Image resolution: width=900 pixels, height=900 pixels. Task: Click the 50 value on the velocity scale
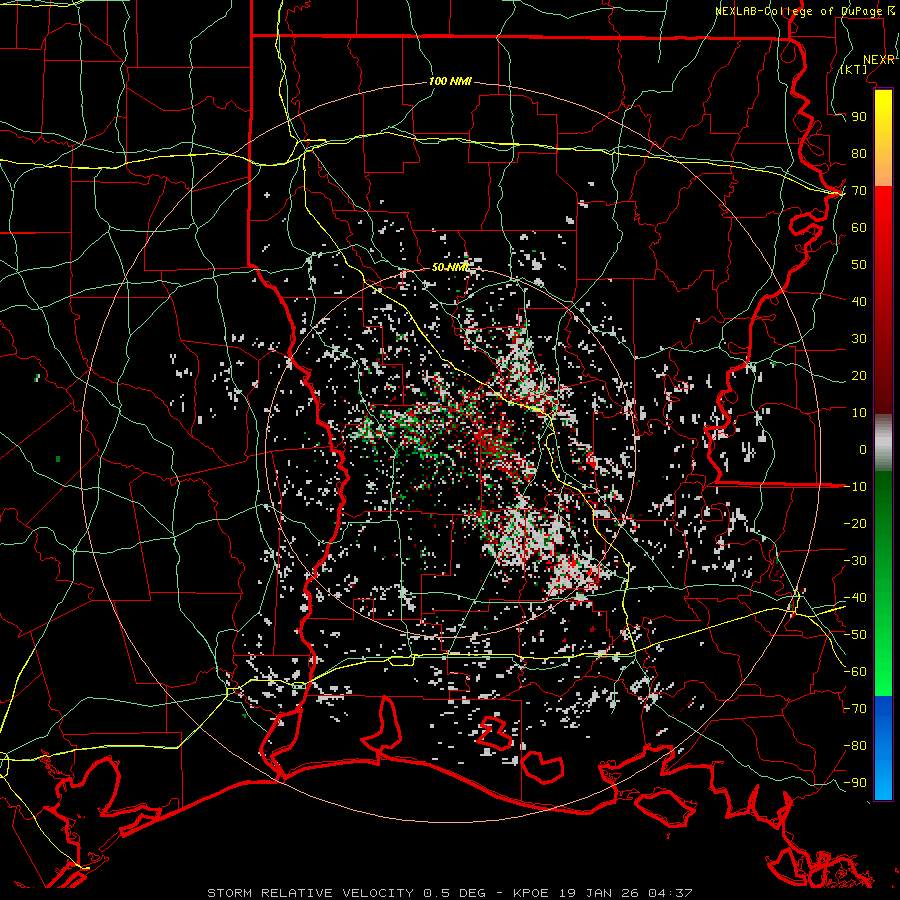(x=859, y=265)
